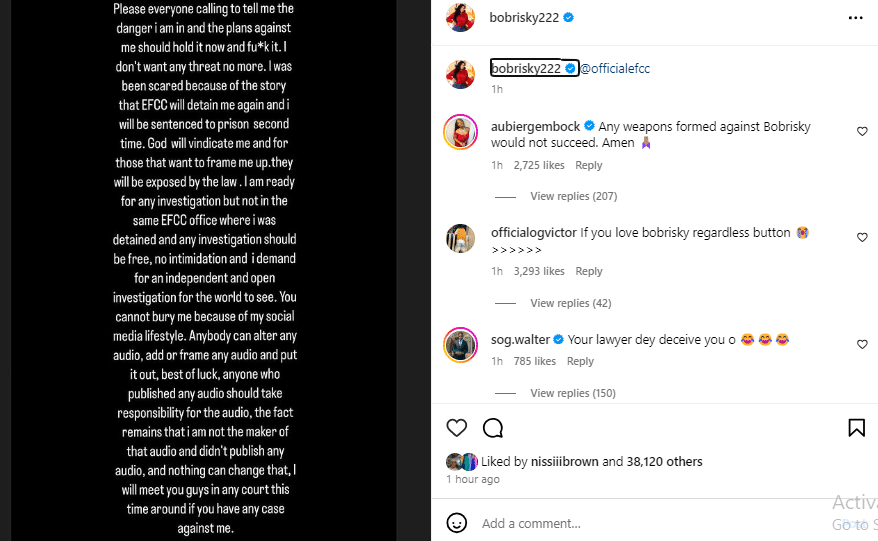Image resolution: width=878 pixels, height=541 pixels.
Task: Expand View replies (150)
Action: click(573, 393)
